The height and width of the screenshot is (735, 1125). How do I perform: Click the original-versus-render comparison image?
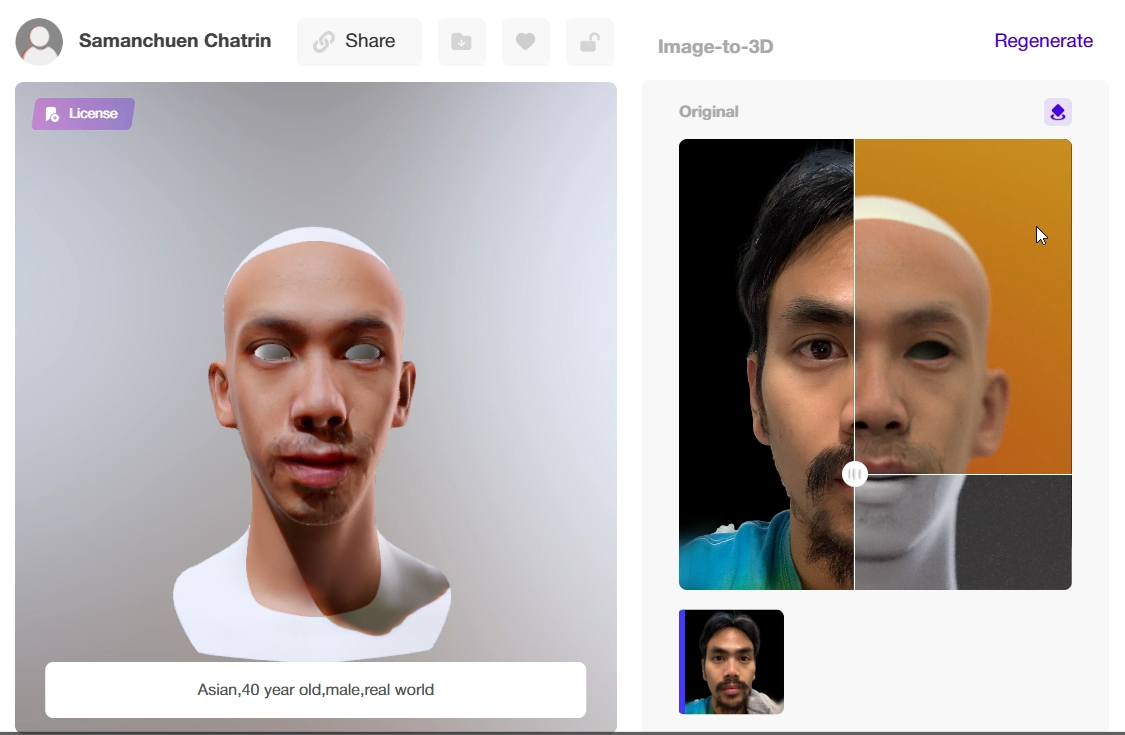[x=875, y=365]
